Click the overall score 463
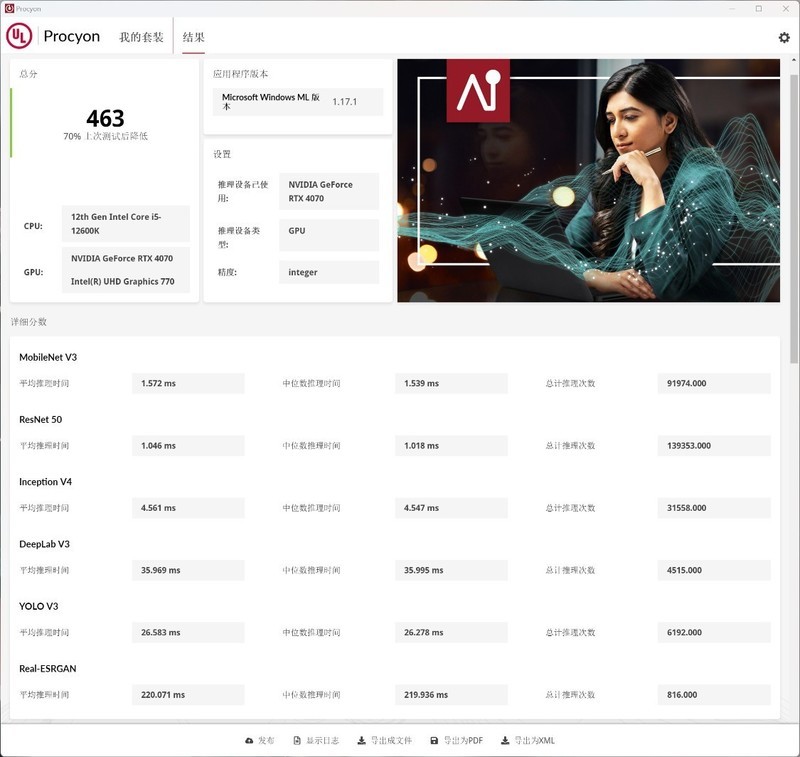Screen dimensions: 800x757 pyautogui.click(x=105, y=118)
